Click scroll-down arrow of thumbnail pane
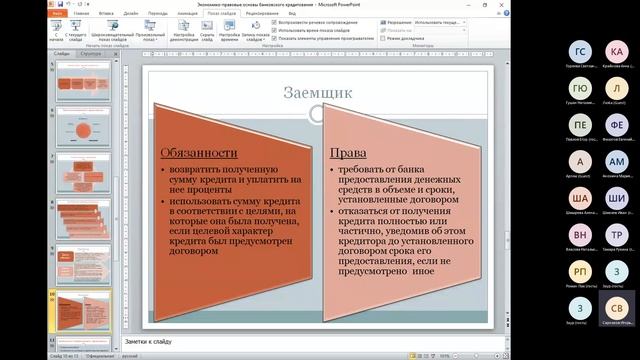 coord(116,349)
